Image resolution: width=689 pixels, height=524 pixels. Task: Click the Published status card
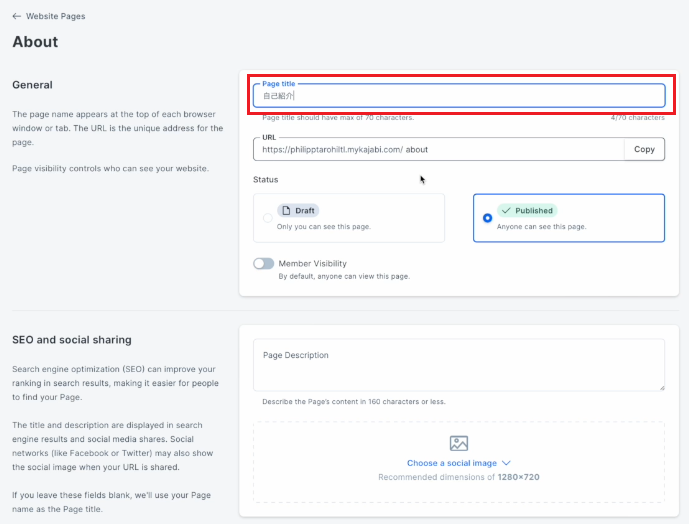pos(569,218)
